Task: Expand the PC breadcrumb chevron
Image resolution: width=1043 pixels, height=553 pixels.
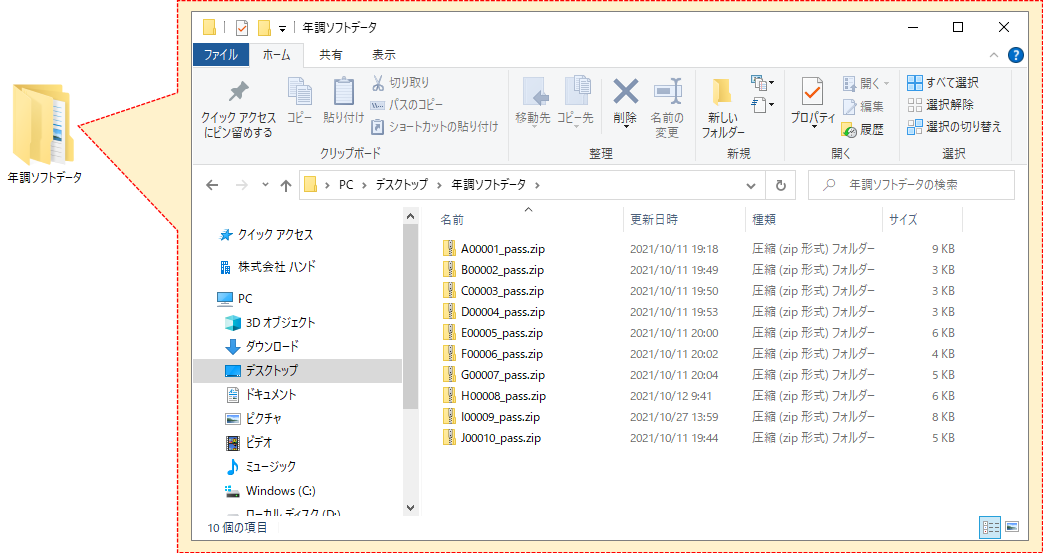Action: pyautogui.click(x=364, y=186)
